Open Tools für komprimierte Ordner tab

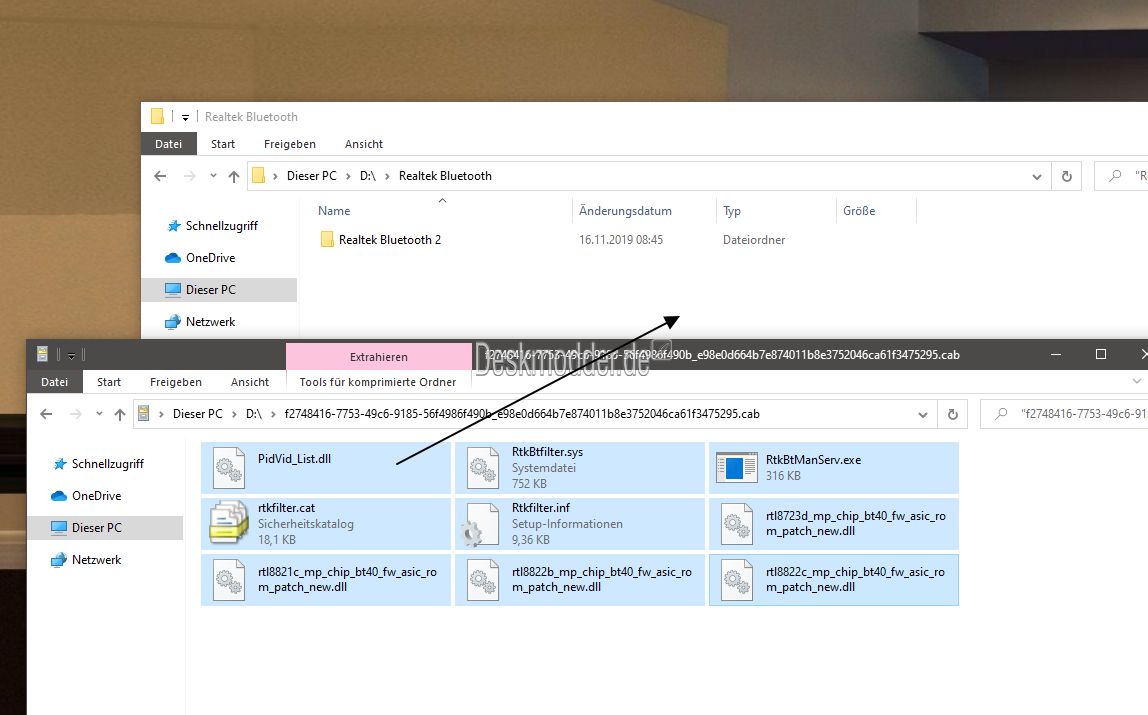378,382
